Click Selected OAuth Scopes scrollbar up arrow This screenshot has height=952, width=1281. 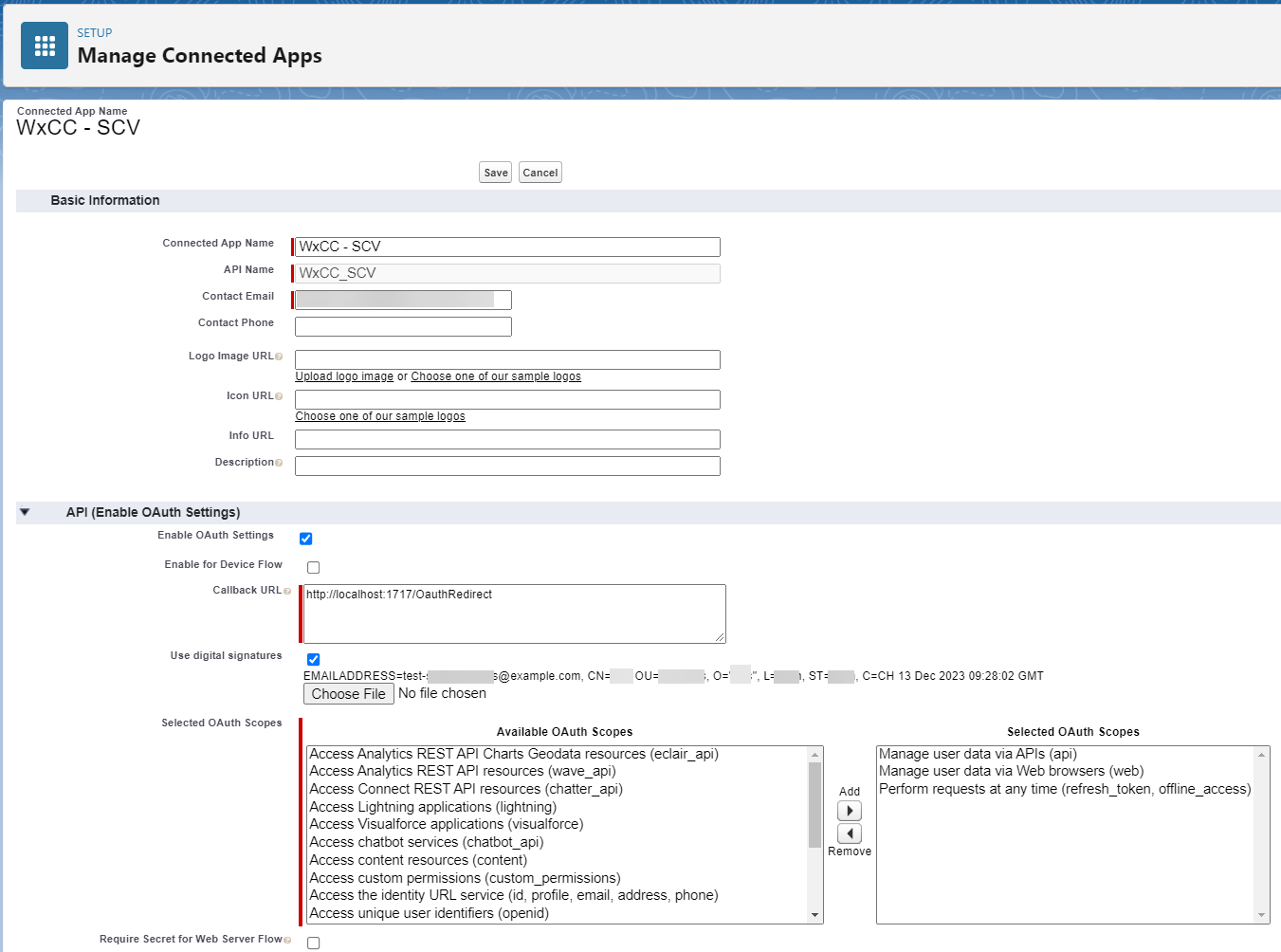(1262, 755)
